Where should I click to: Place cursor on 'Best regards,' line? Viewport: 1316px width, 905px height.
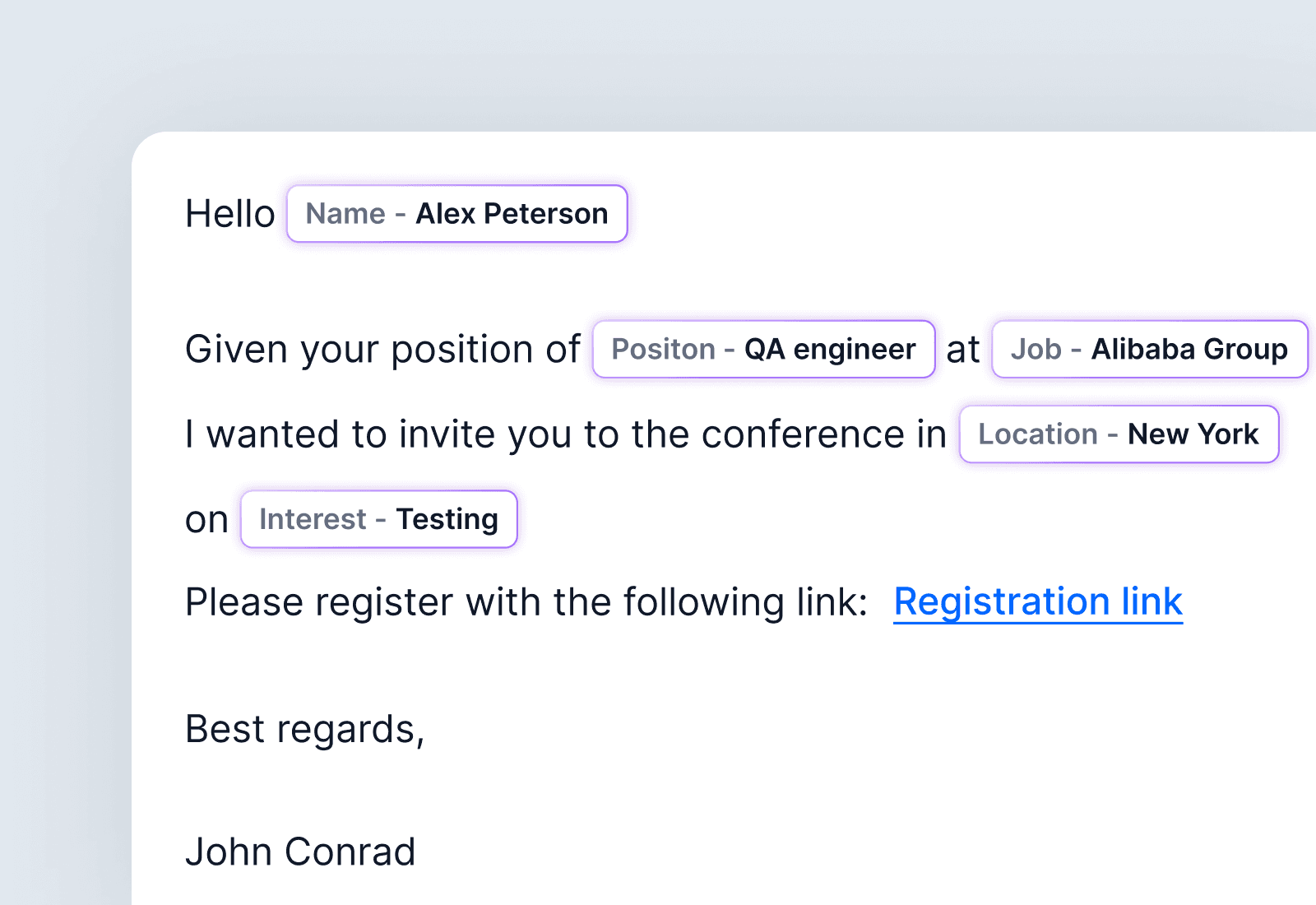304,729
